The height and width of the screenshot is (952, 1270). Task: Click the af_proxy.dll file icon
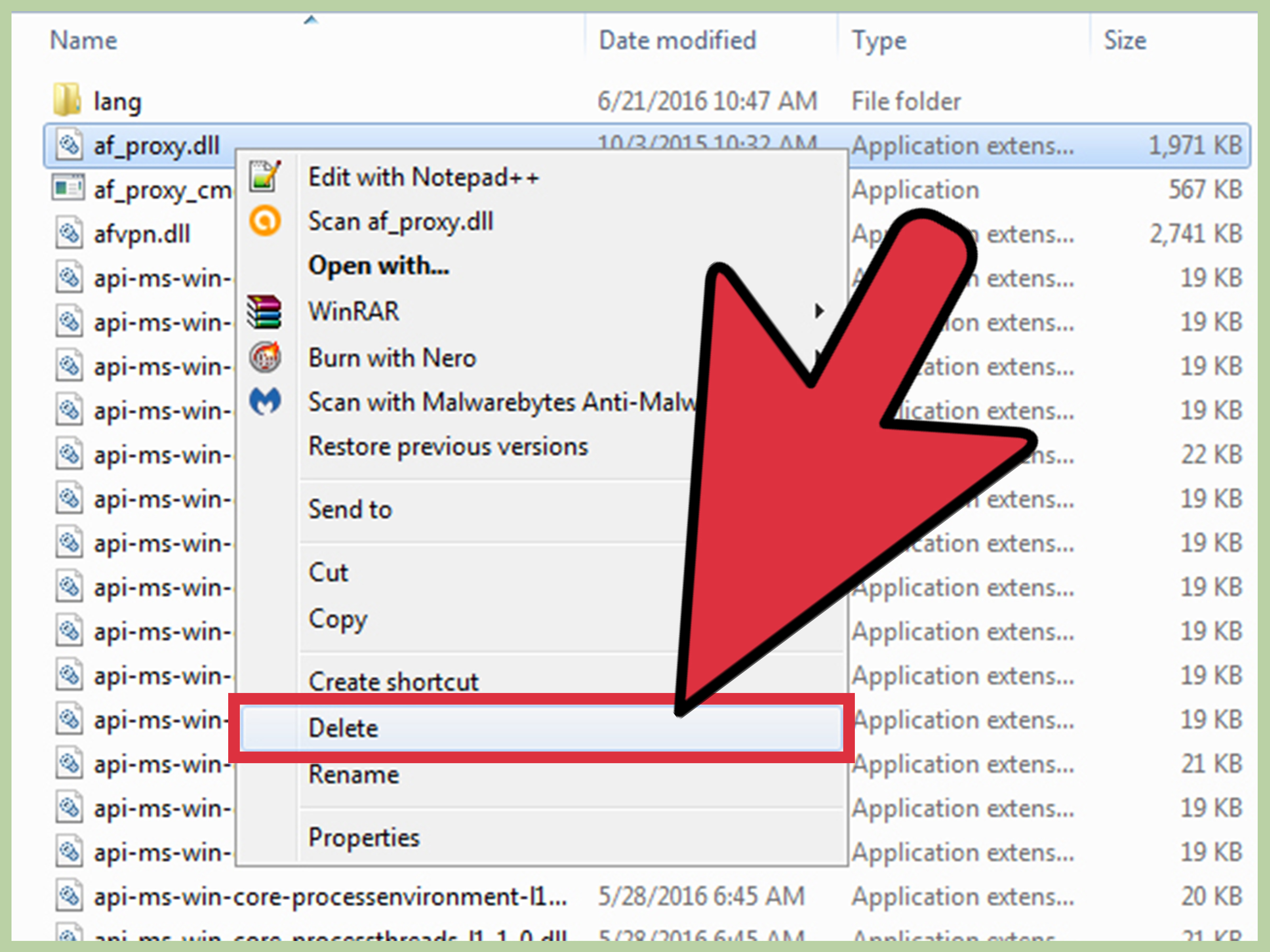69,145
